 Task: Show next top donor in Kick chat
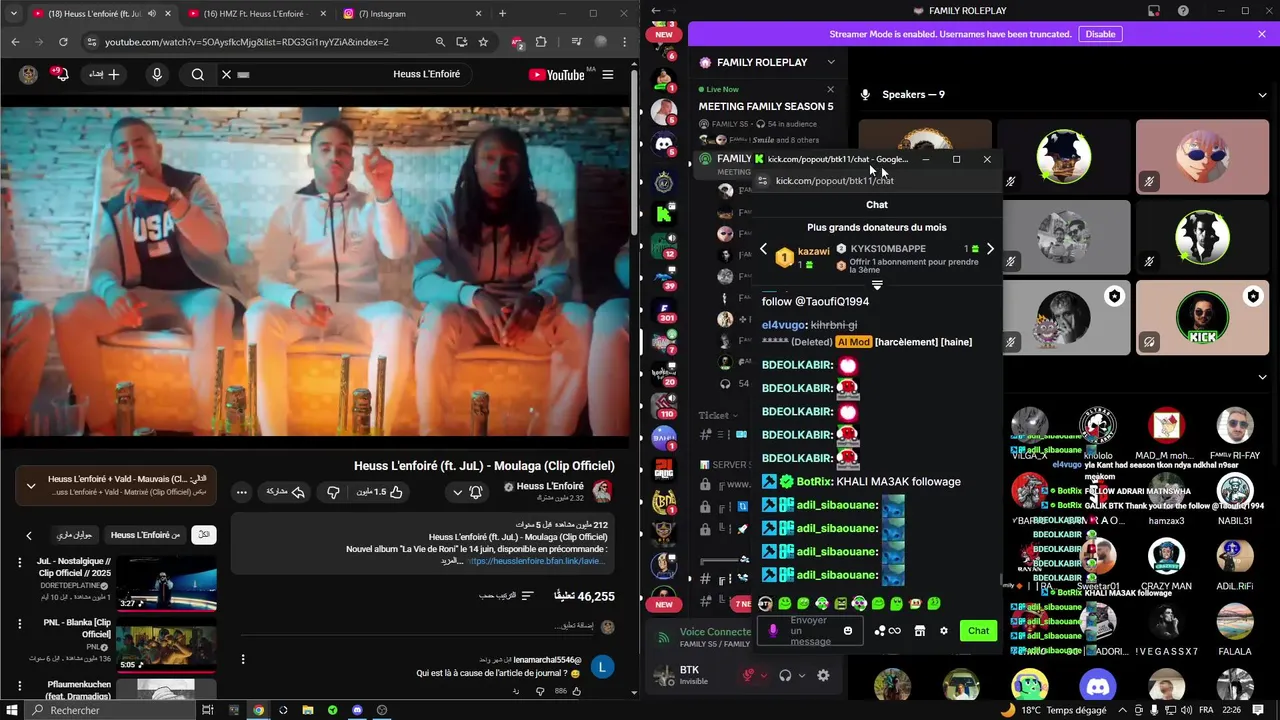pyautogui.click(x=990, y=249)
